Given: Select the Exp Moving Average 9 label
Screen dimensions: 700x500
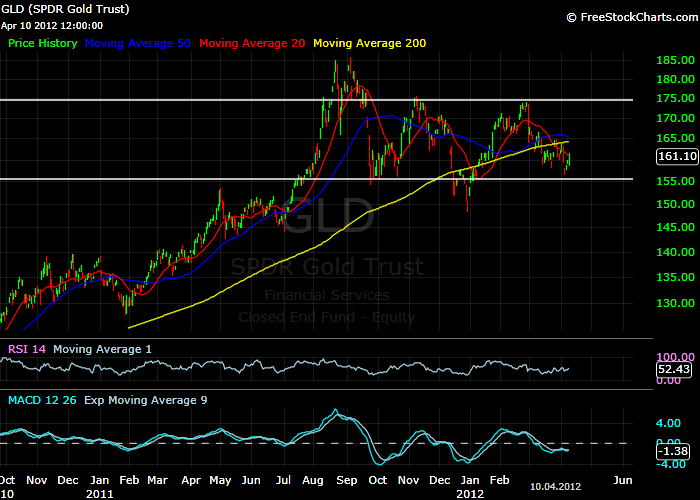Looking at the screenshot, I should click(x=146, y=400).
